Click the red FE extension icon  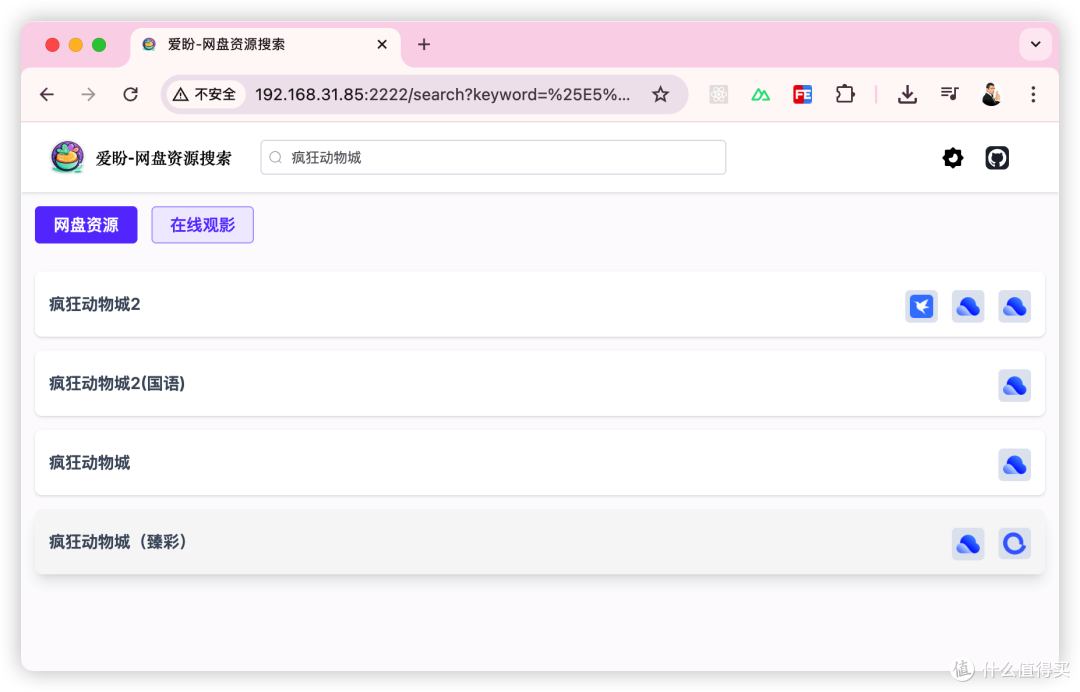coord(802,94)
